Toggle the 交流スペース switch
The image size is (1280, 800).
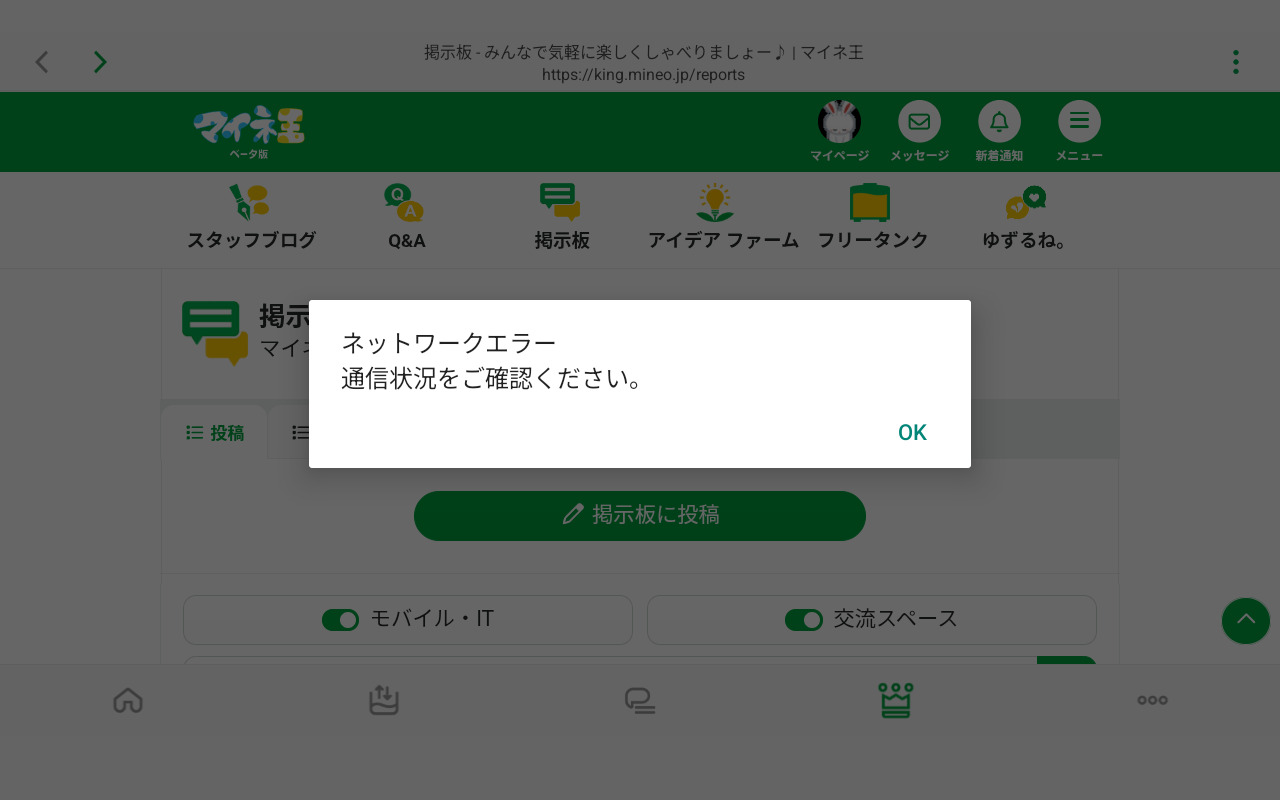803,620
